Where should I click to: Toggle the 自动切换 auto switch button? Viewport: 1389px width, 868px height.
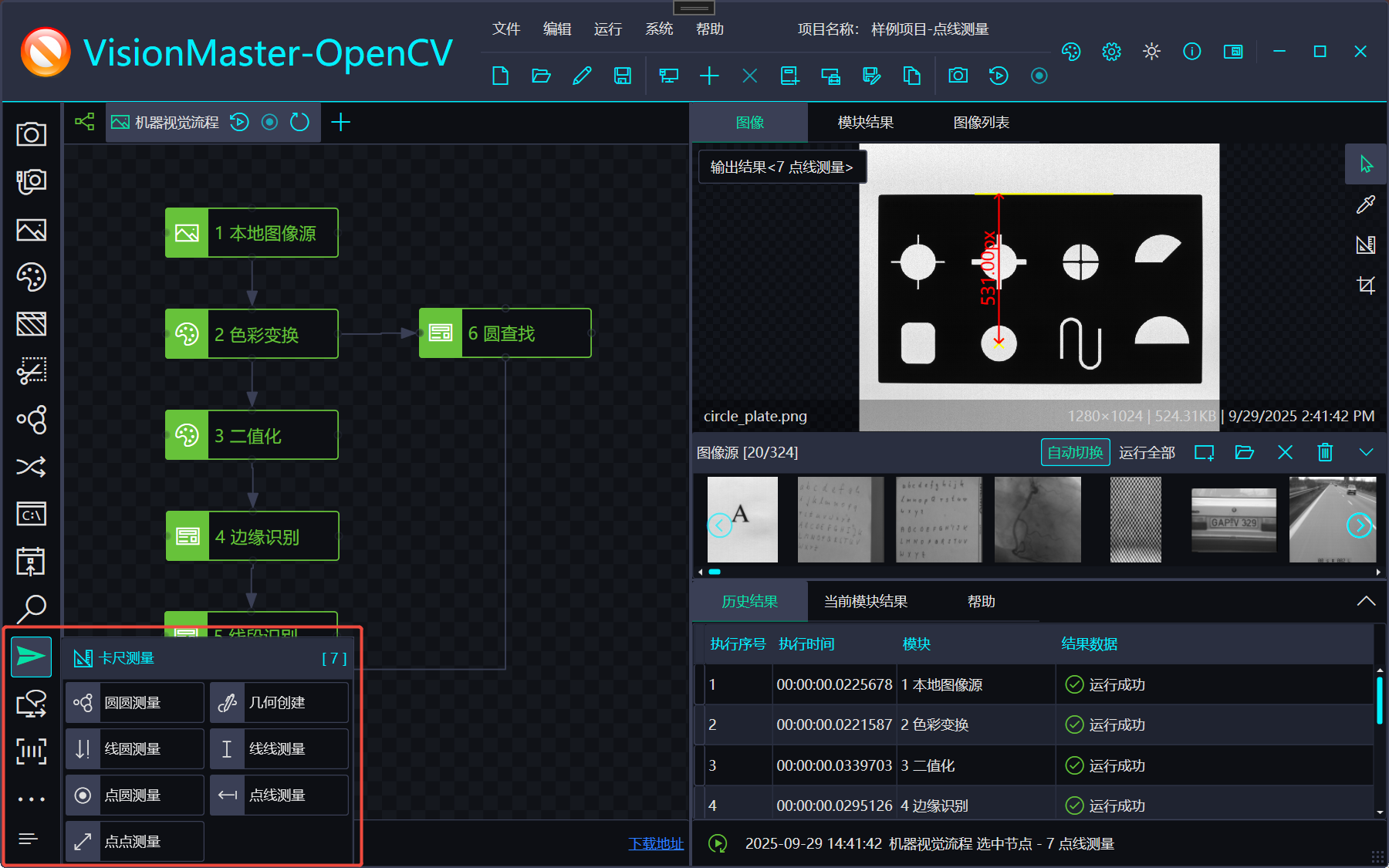click(x=1076, y=453)
